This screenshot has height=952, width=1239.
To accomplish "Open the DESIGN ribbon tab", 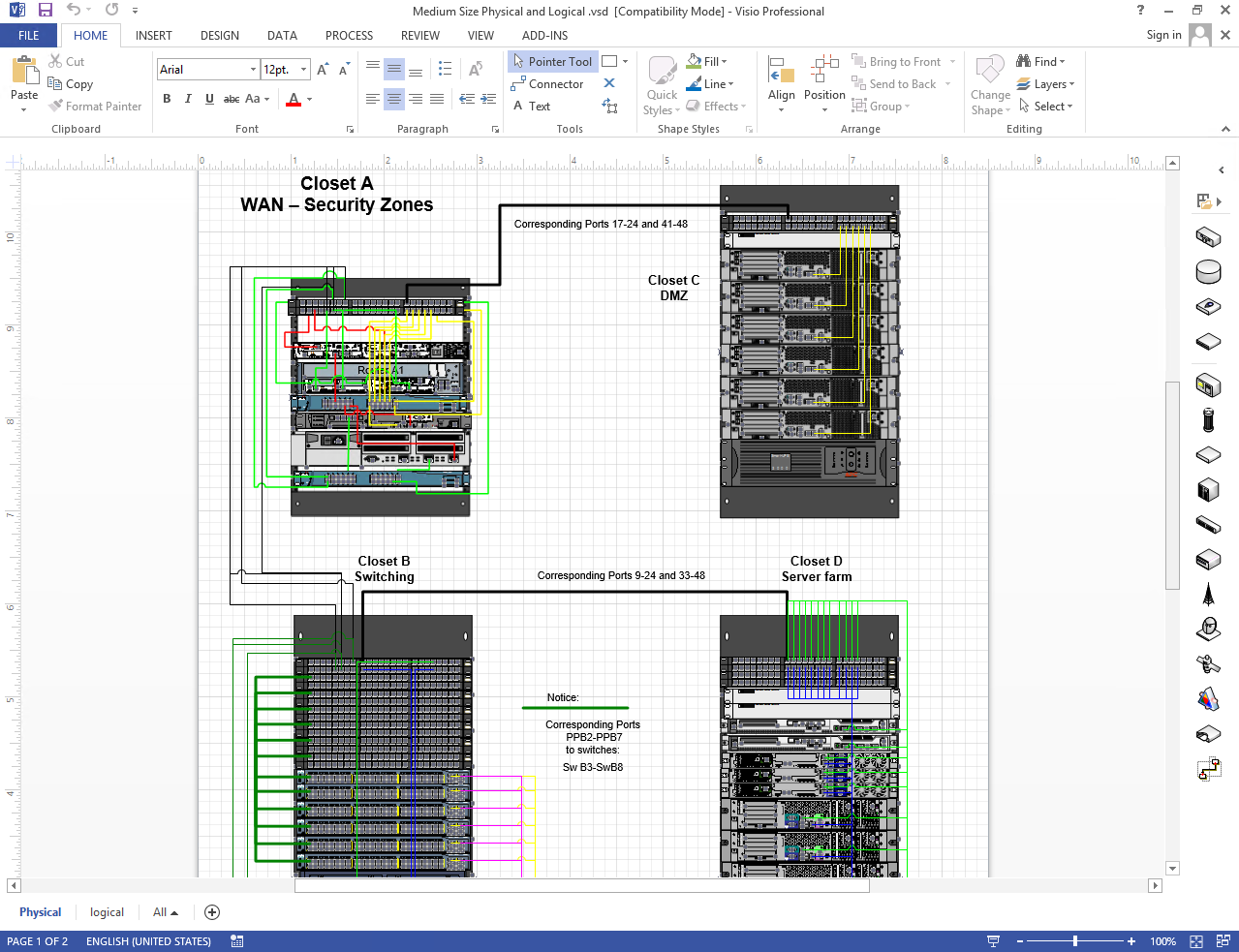I will pos(219,35).
